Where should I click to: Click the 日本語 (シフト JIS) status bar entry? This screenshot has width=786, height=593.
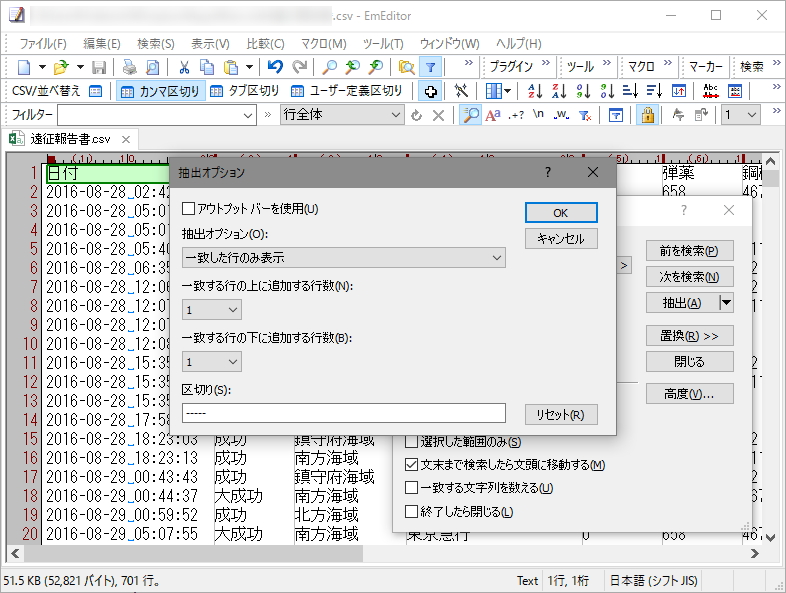(654, 581)
